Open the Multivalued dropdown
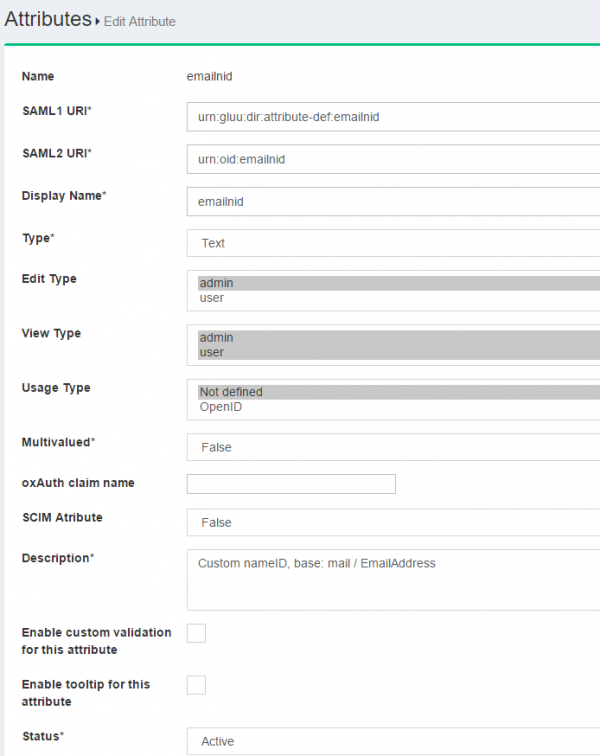600x756 pixels. pyautogui.click(x=392, y=448)
